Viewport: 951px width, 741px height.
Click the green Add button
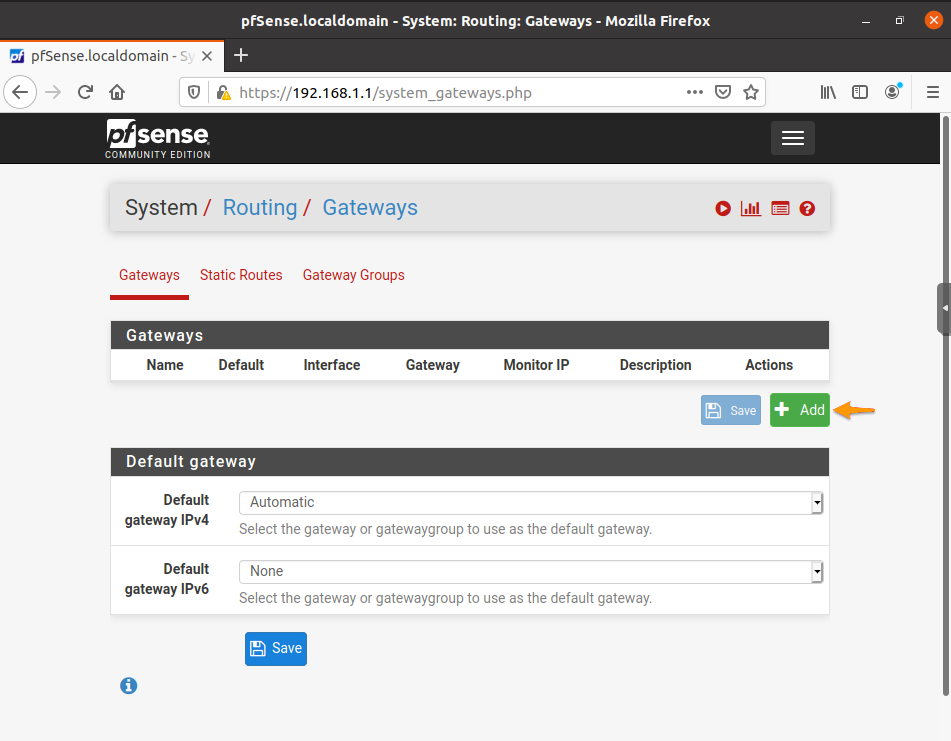click(799, 410)
